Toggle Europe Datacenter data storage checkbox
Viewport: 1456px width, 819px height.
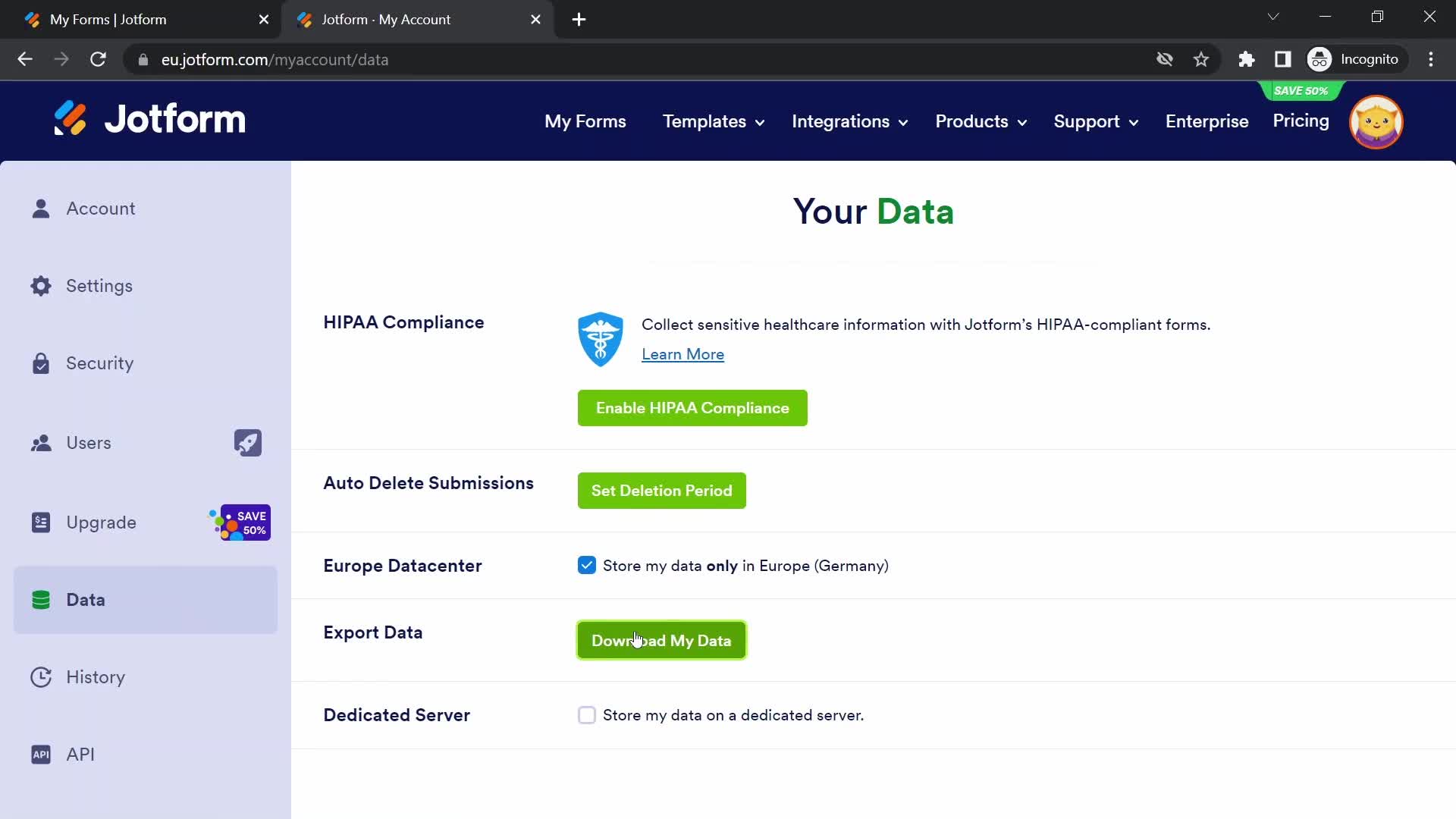[x=587, y=565]
